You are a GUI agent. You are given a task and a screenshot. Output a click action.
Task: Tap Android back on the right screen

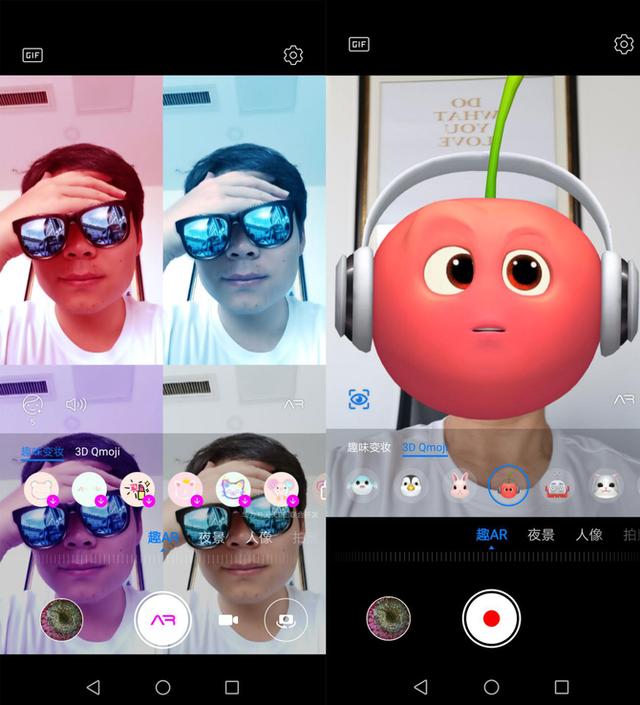coord(421,687)
